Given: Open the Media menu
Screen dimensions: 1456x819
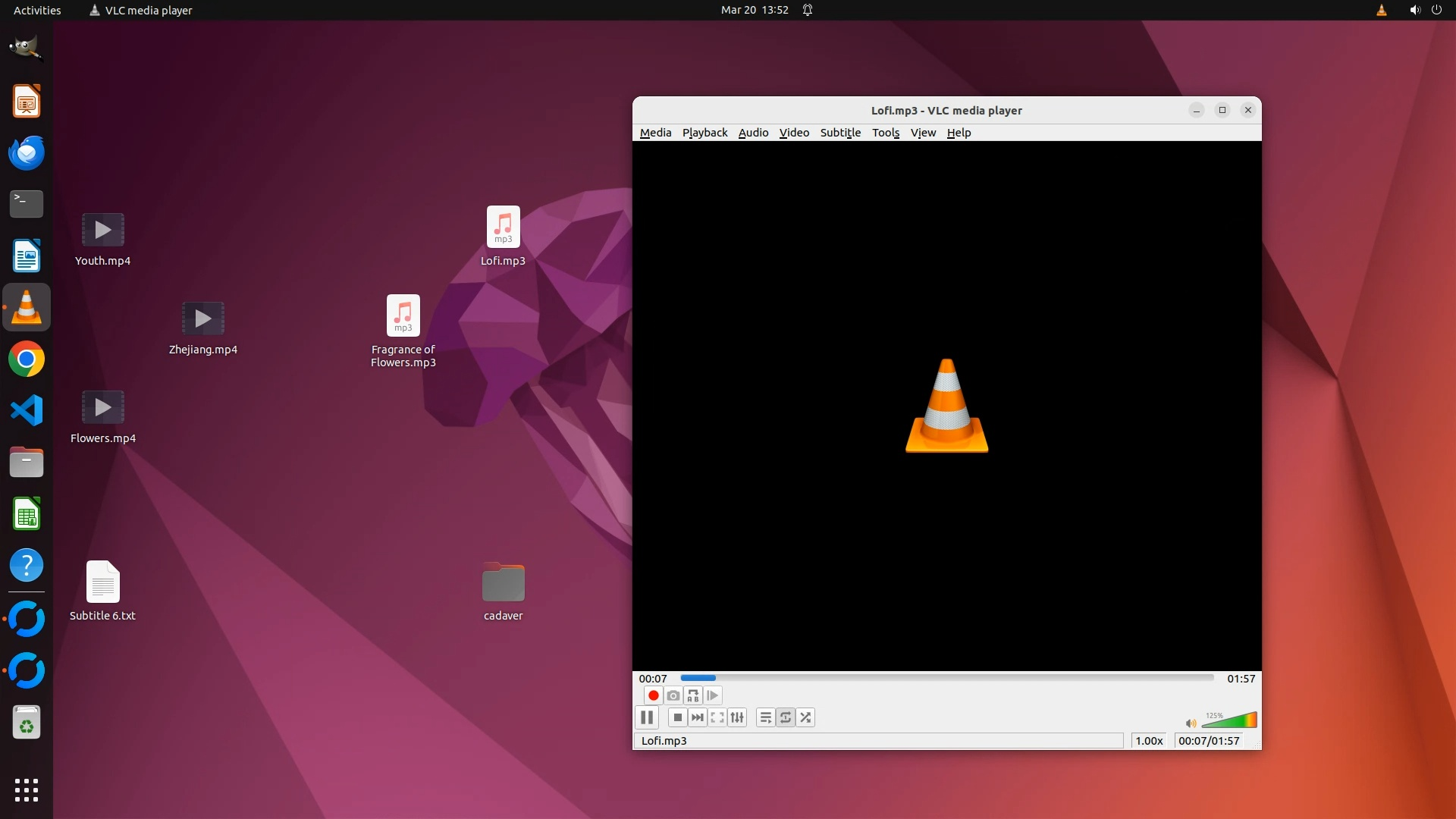Looking at the screenshot, I should tap(655, 133).
